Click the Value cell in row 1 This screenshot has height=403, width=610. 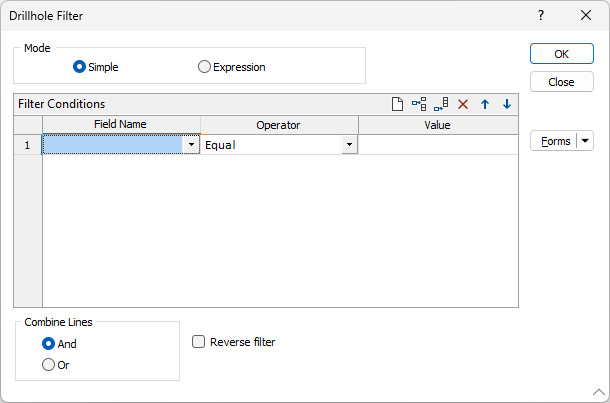point(438,145)
